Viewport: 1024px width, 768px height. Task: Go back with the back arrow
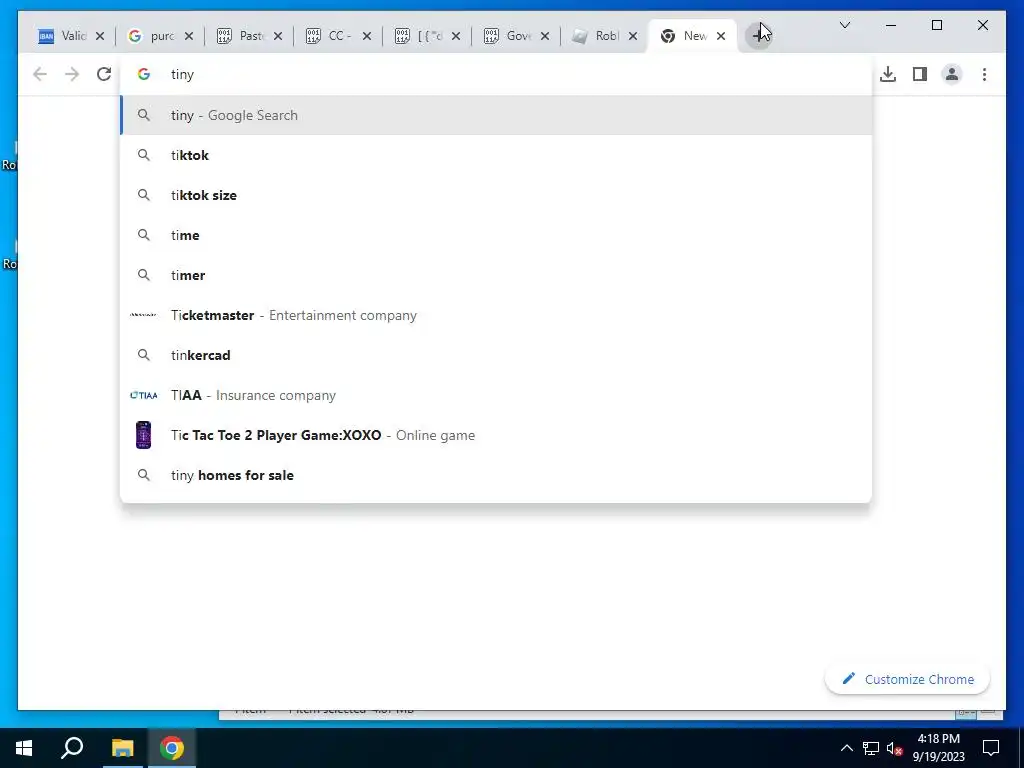(x=40, y=74)
